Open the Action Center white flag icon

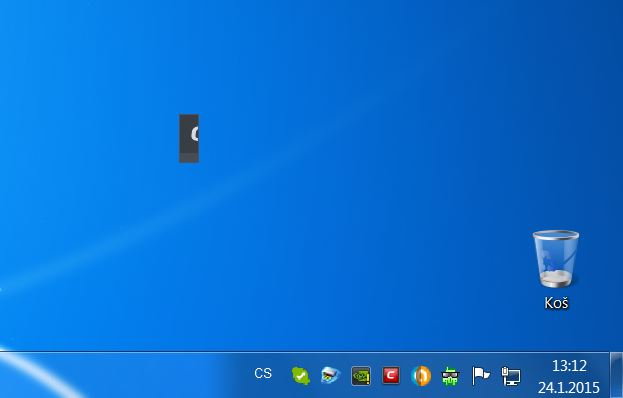(481, 376)
